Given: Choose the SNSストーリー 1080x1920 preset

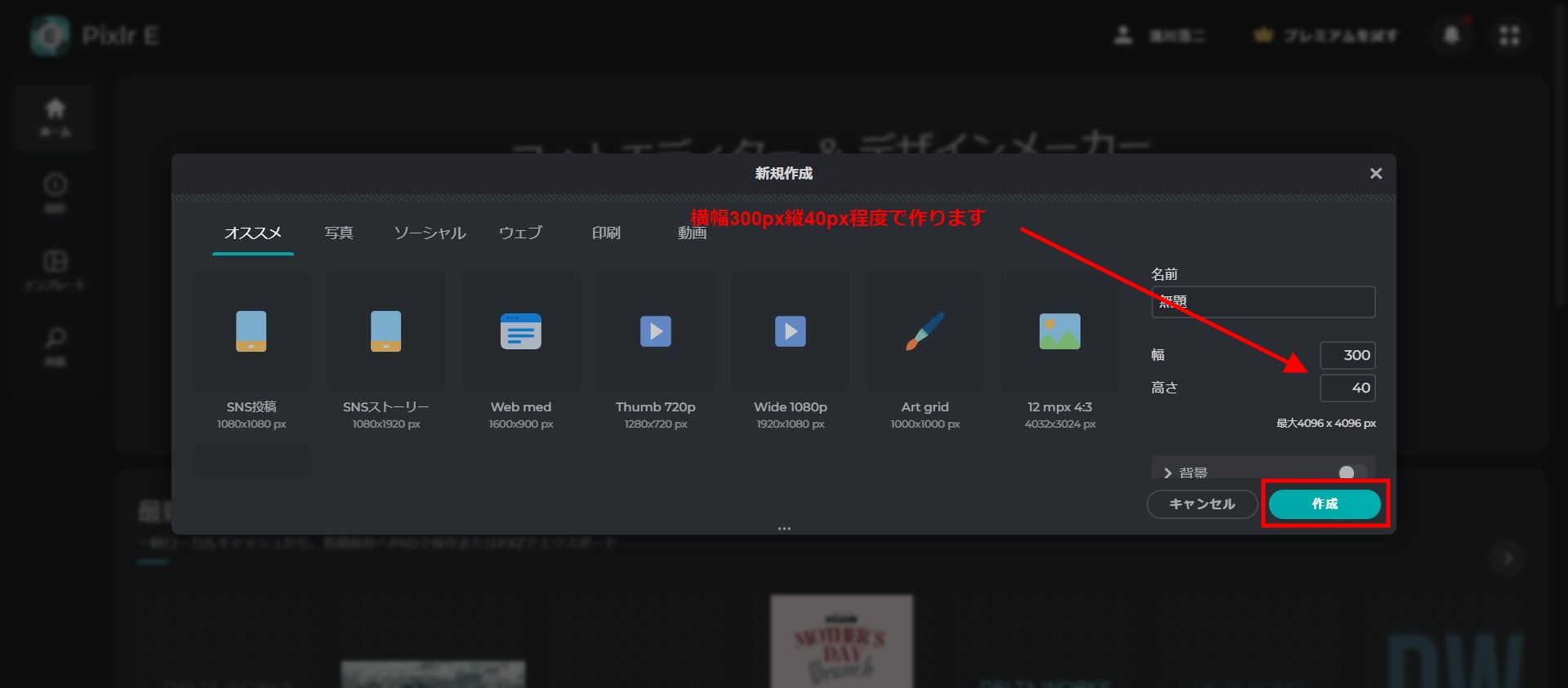Looking at the screenshot, I should tap(385, 331).
